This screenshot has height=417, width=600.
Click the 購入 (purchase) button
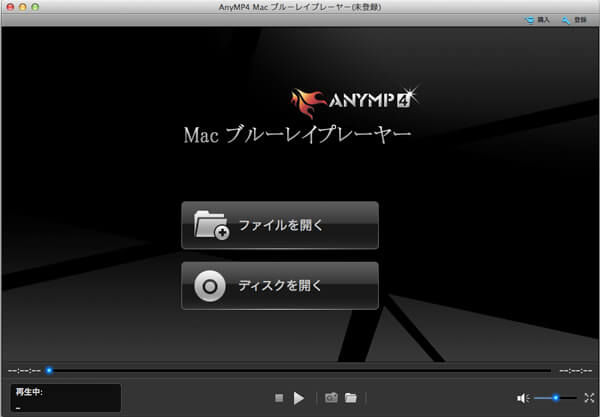click(538, 20)
